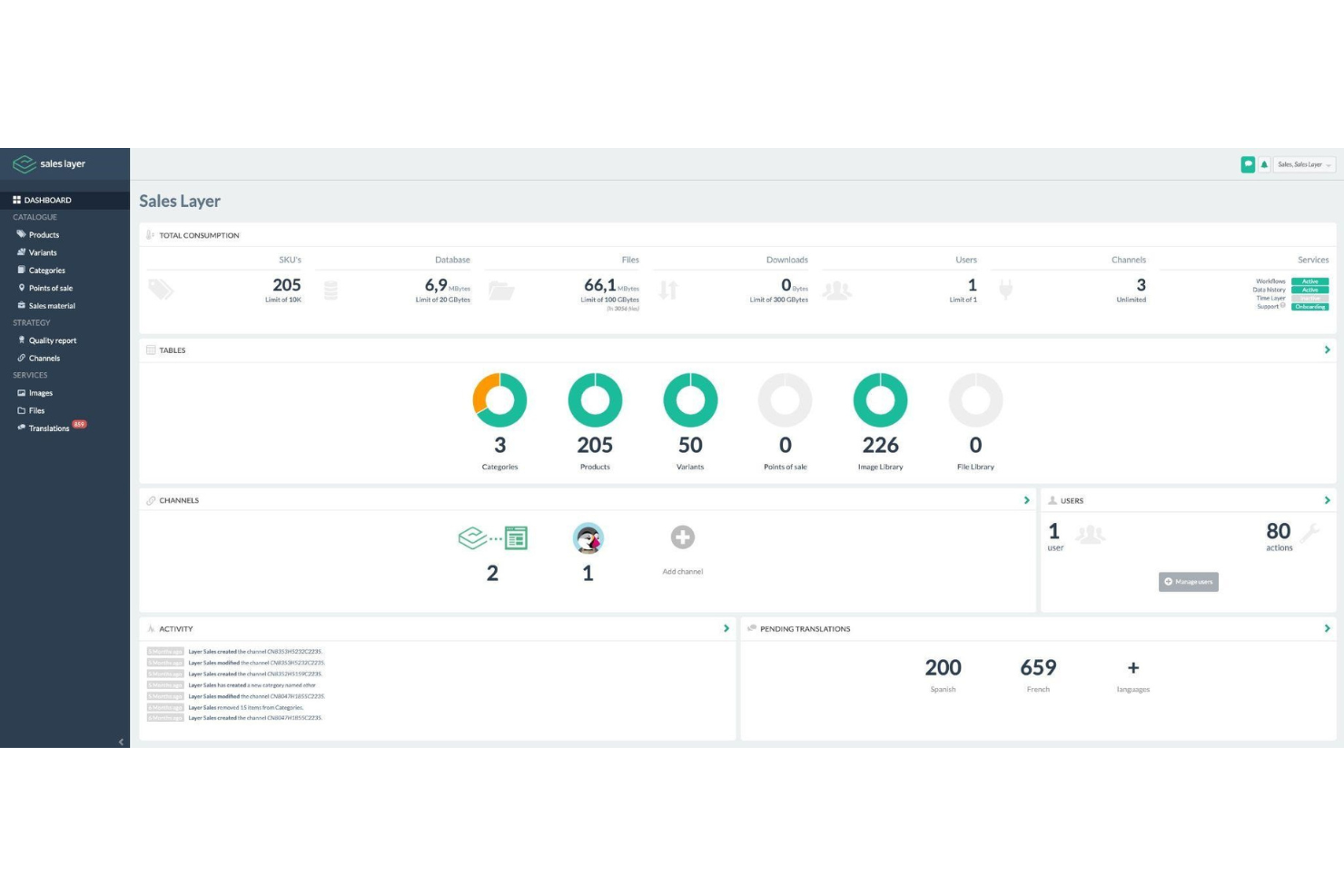This screenshot has width=1344, height=896.
Task: Click the Total Consumption header icon
Action: [x=151, y=235]
